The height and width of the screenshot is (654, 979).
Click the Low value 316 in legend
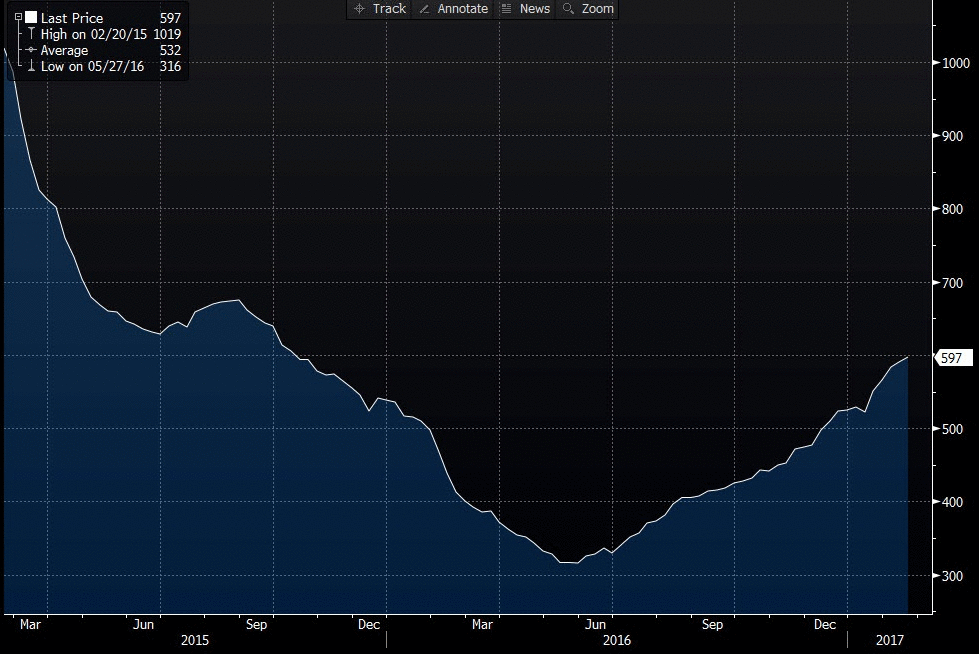[x=170, y=66]
